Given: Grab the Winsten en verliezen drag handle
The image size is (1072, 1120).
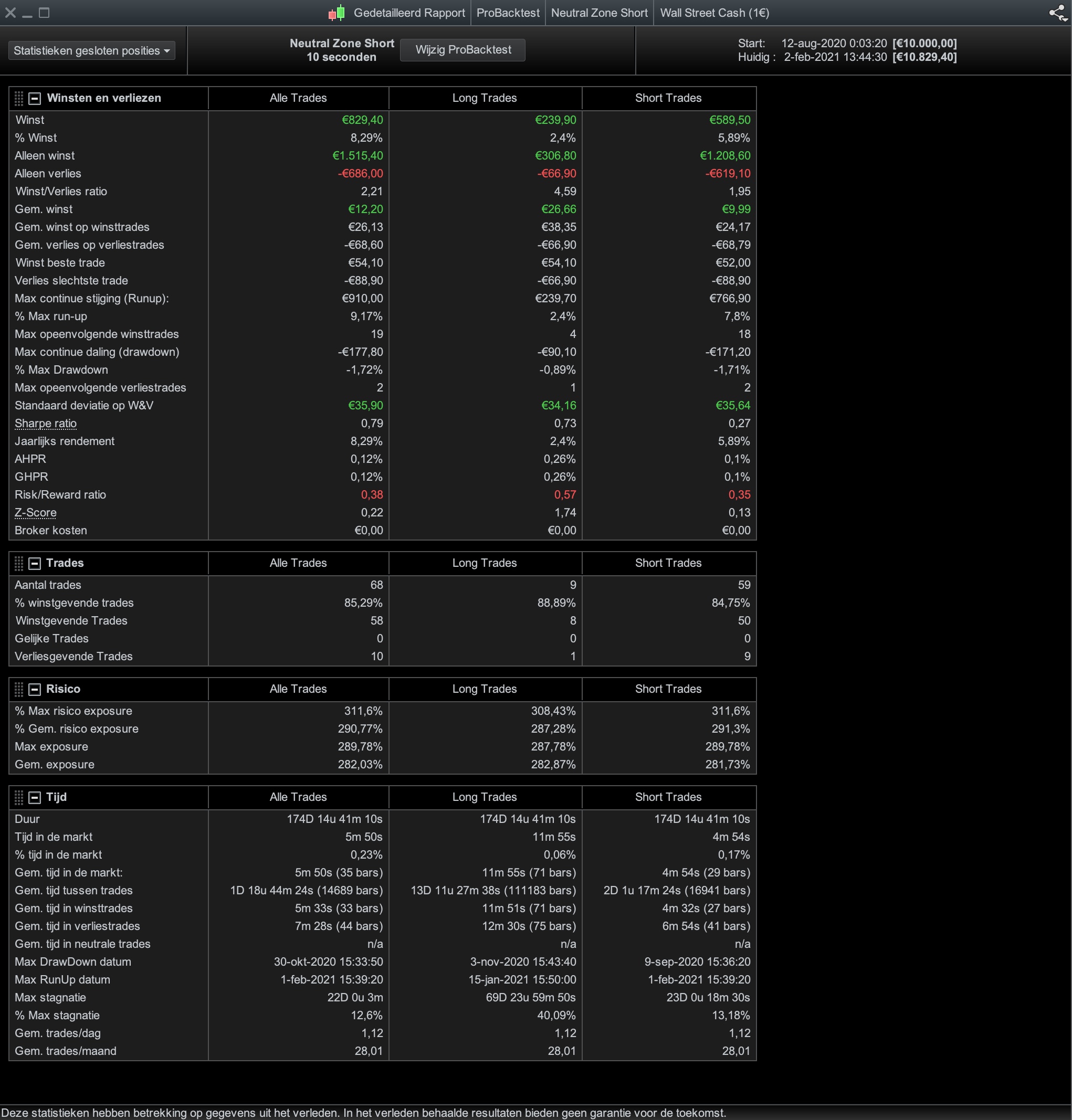Looking at the screenshot, I should click(19, 98).
